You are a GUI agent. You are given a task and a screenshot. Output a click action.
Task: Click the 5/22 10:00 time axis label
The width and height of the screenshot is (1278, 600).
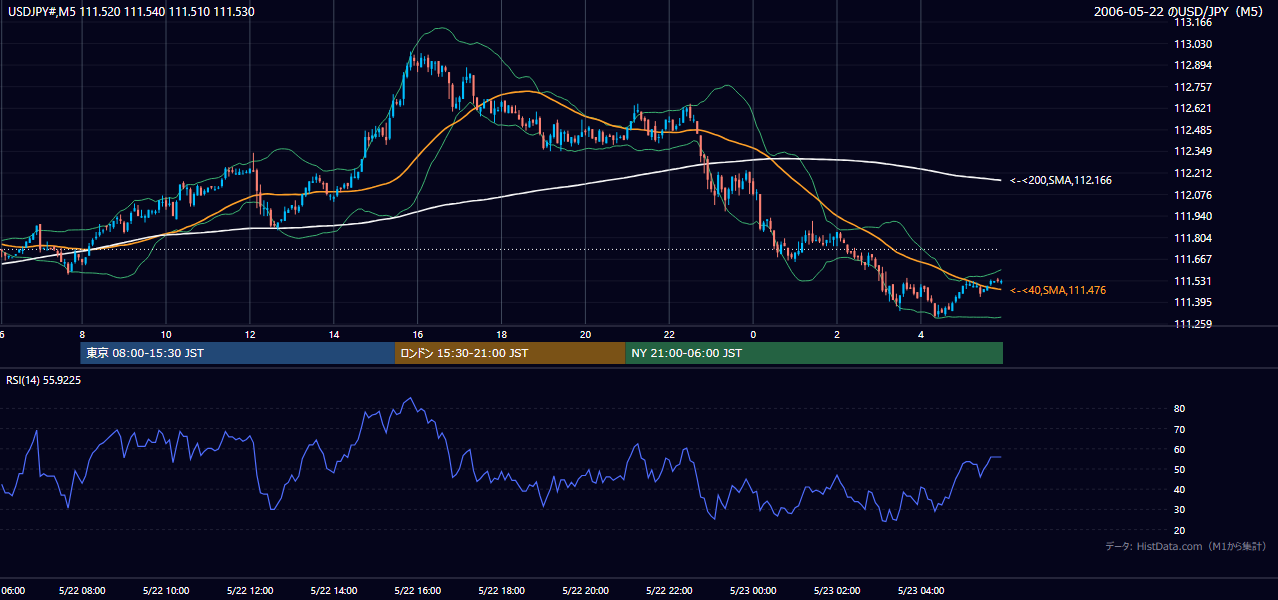point(167,591)
